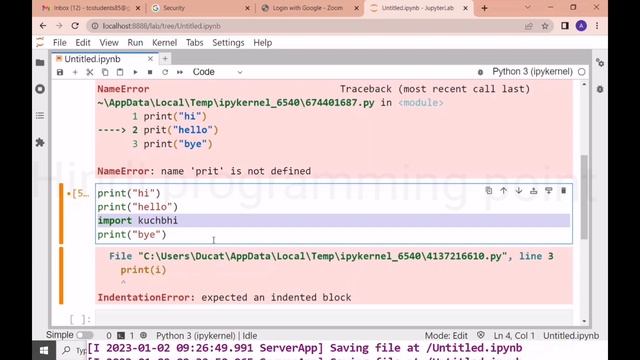Screen dimensions: 640x360
Task: Move the cell up
Action: 504,191
